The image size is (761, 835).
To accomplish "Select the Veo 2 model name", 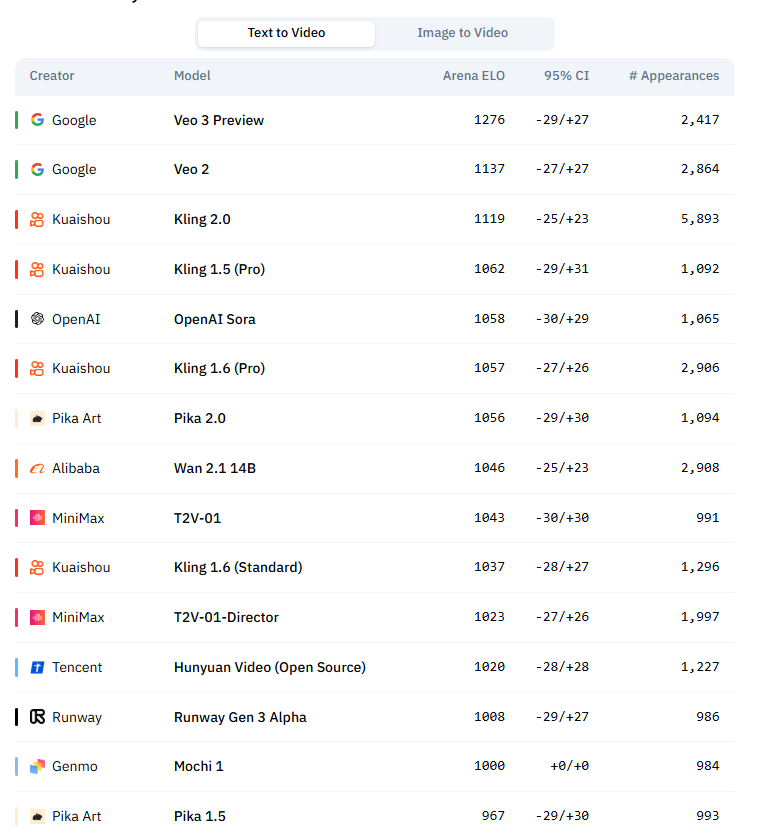I will pos(191,169).
